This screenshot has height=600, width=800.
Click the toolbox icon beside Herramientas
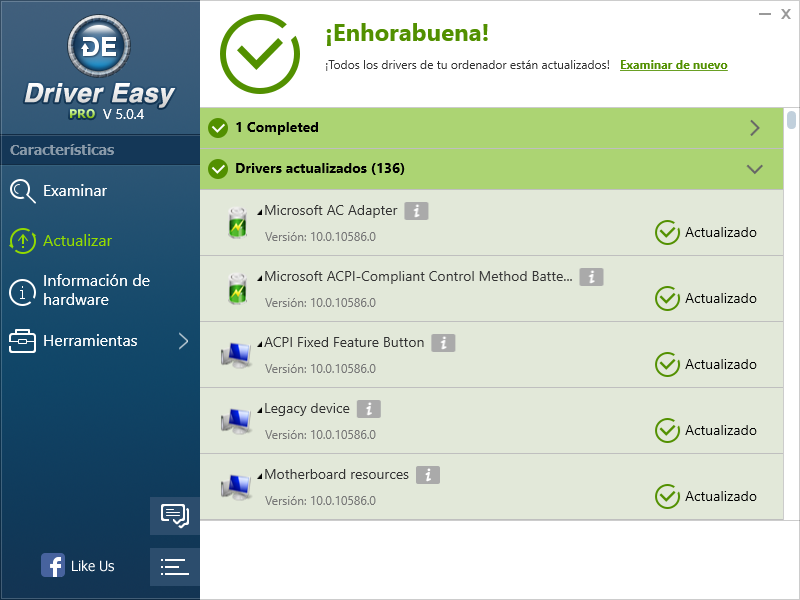click(x=22, y=341)
